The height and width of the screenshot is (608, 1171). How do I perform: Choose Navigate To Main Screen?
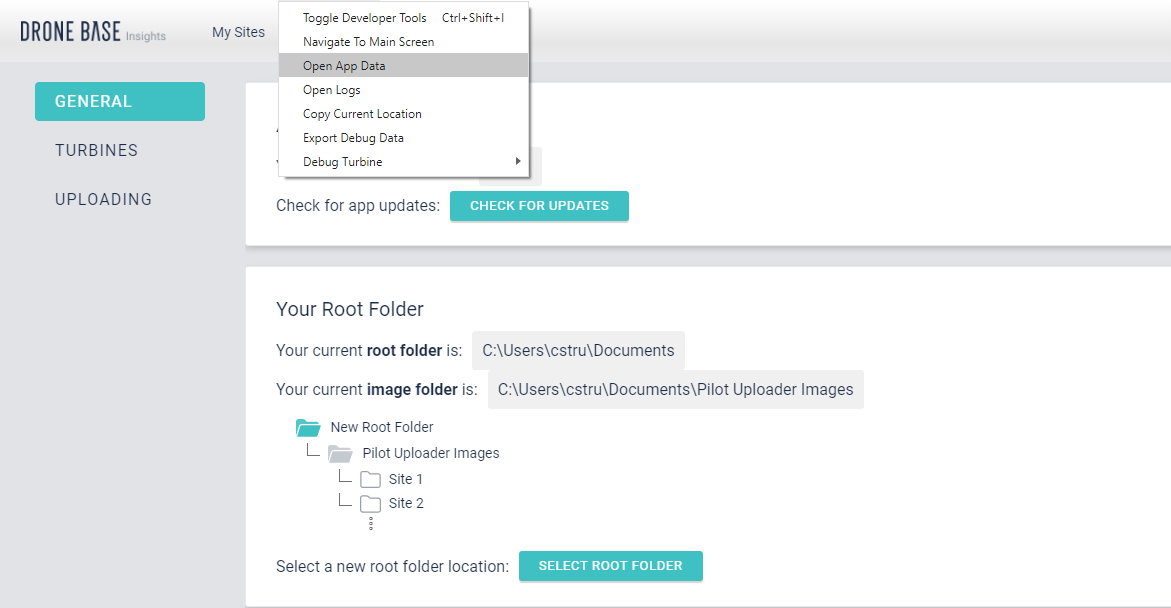point(403,42)
